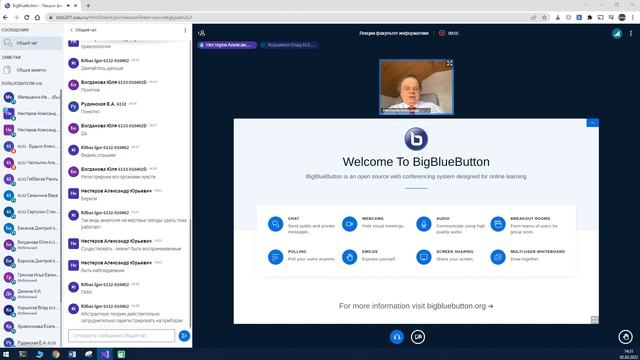
Task: Select user Дахина А.И. in the list
Action: click(x=31, y=293)
